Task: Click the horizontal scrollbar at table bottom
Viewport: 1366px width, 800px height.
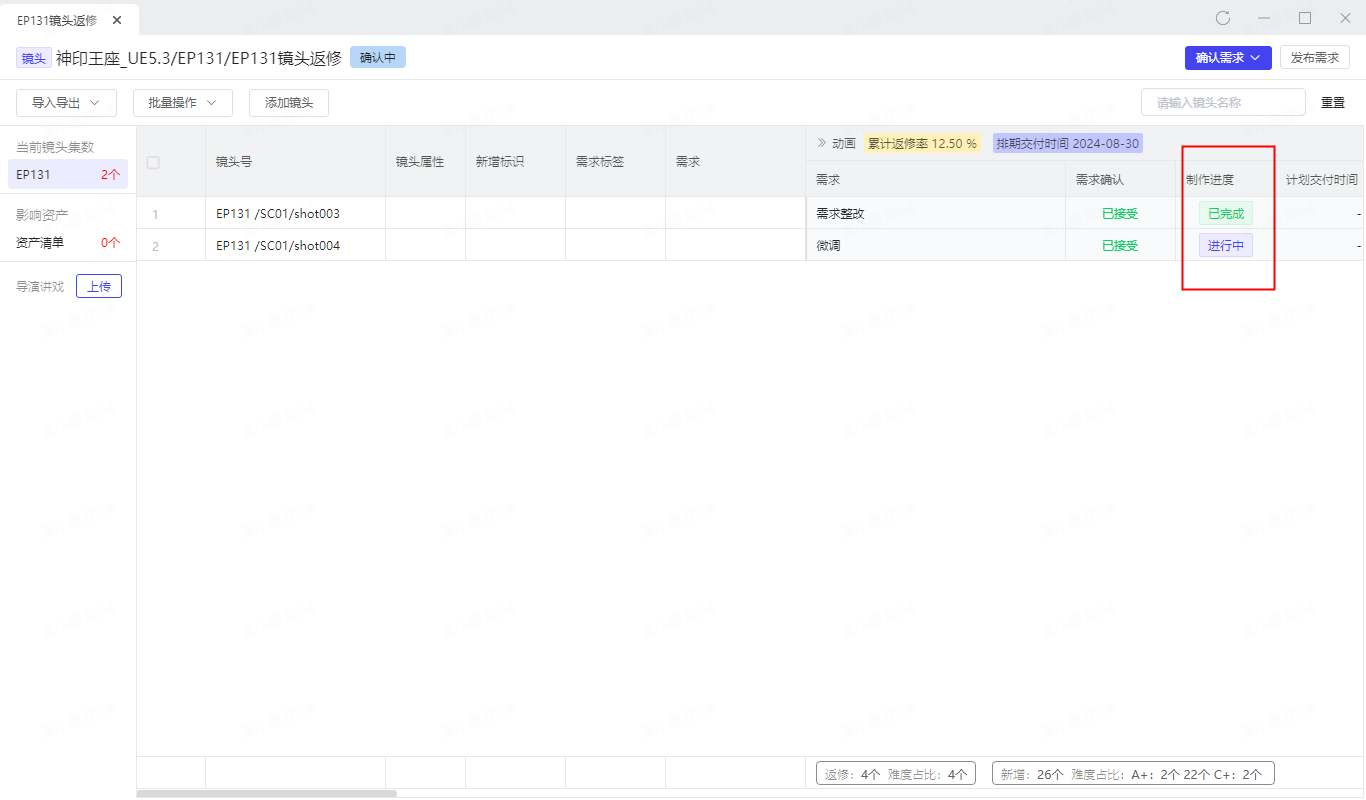Action: 266,794
